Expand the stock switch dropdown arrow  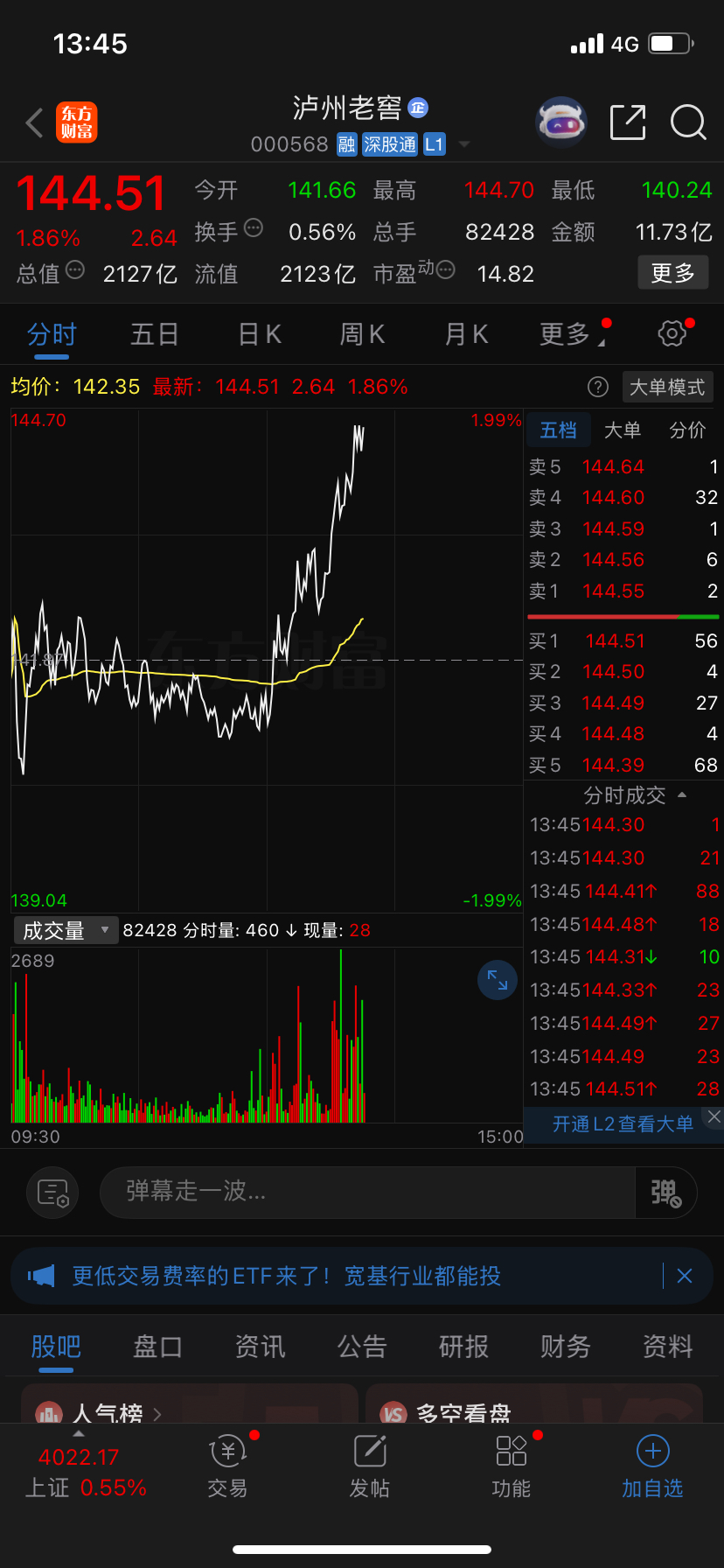pos(464,144)
